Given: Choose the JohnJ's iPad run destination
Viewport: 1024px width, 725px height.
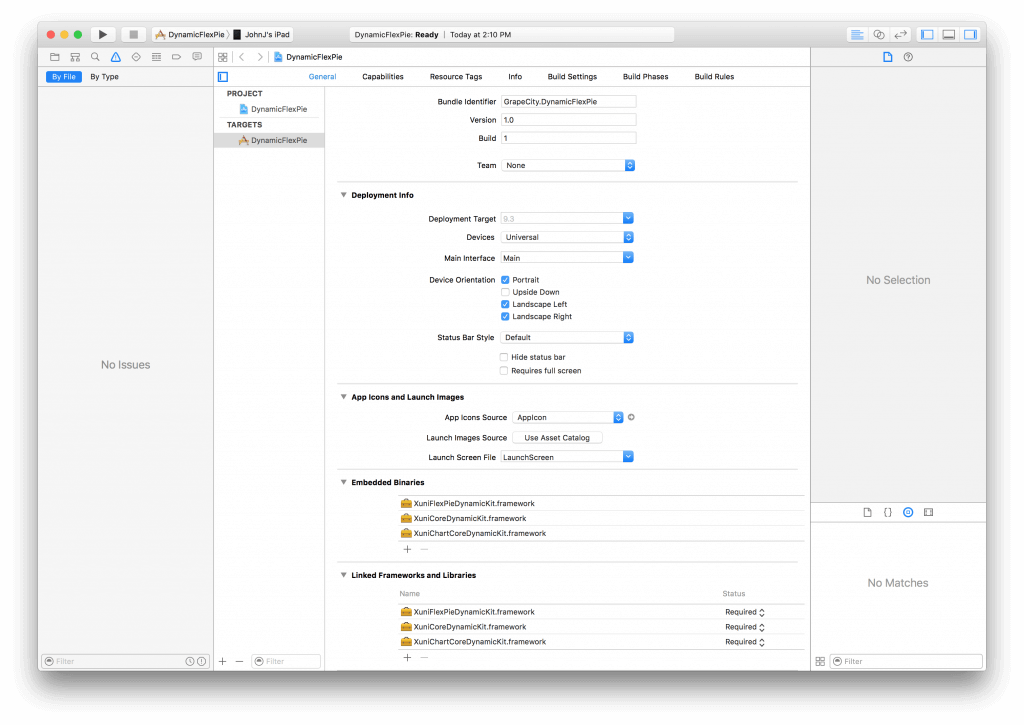Looking at the screenshot, I should 262,35.
